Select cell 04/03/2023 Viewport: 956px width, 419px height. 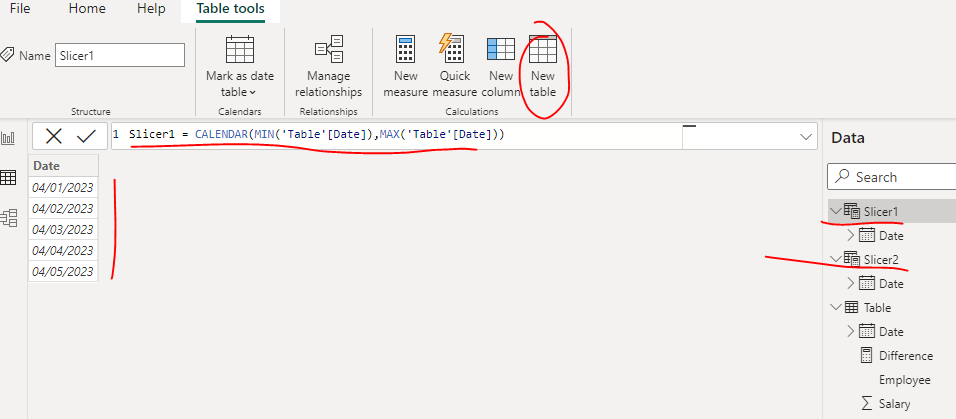click(x=63, y=229)
